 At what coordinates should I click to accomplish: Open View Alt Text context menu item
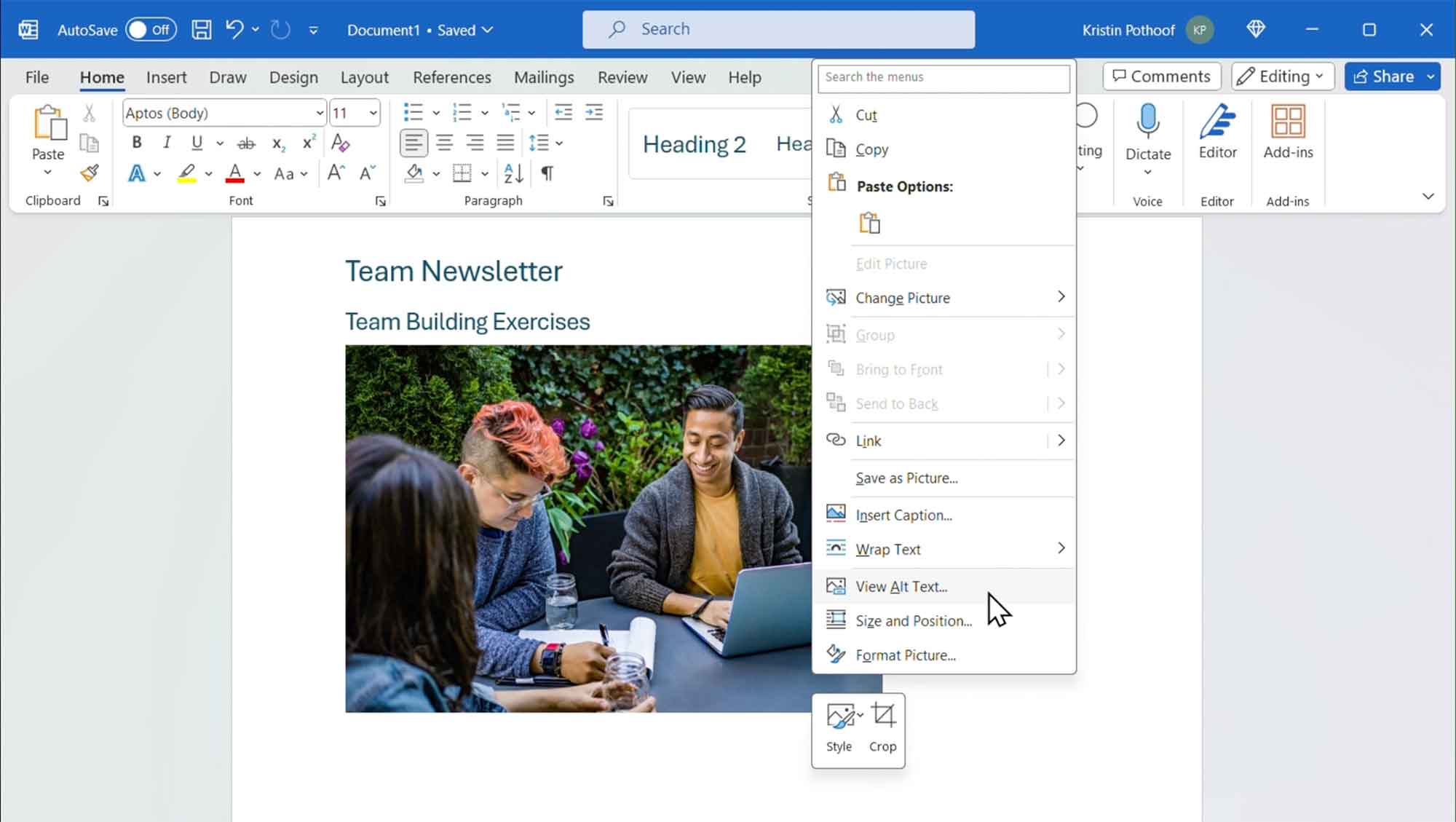[x=901, y=586]
